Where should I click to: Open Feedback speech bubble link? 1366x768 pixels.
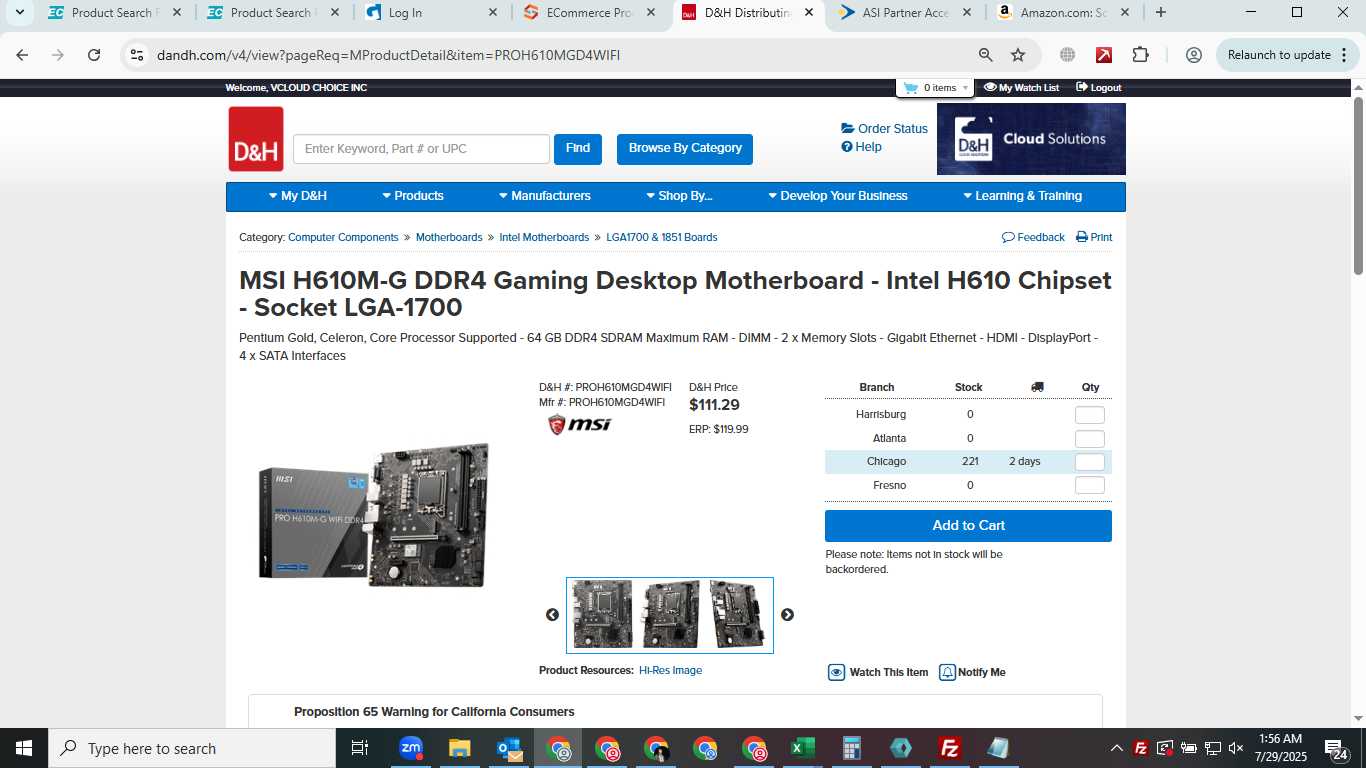tap(1033, 237)
